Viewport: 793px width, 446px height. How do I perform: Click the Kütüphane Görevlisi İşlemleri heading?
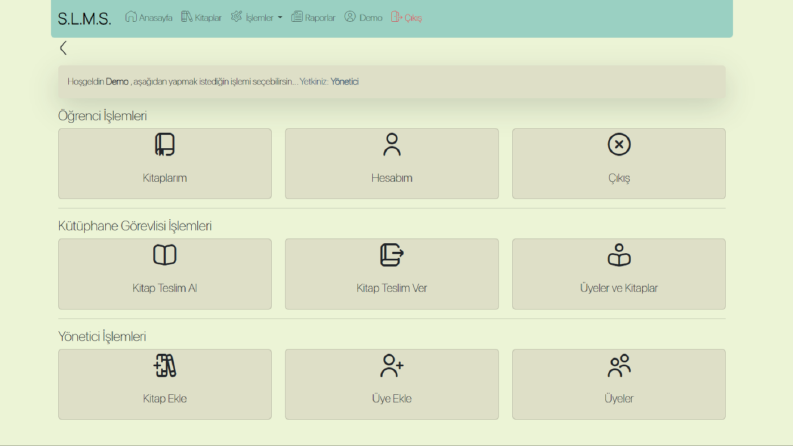click(135, 226)
